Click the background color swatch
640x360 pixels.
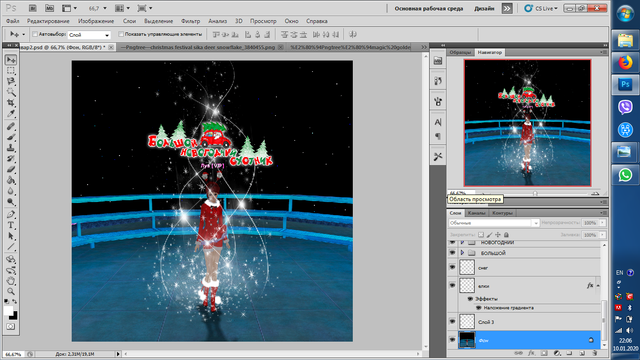pyautogui.click(x=14, y=316)
